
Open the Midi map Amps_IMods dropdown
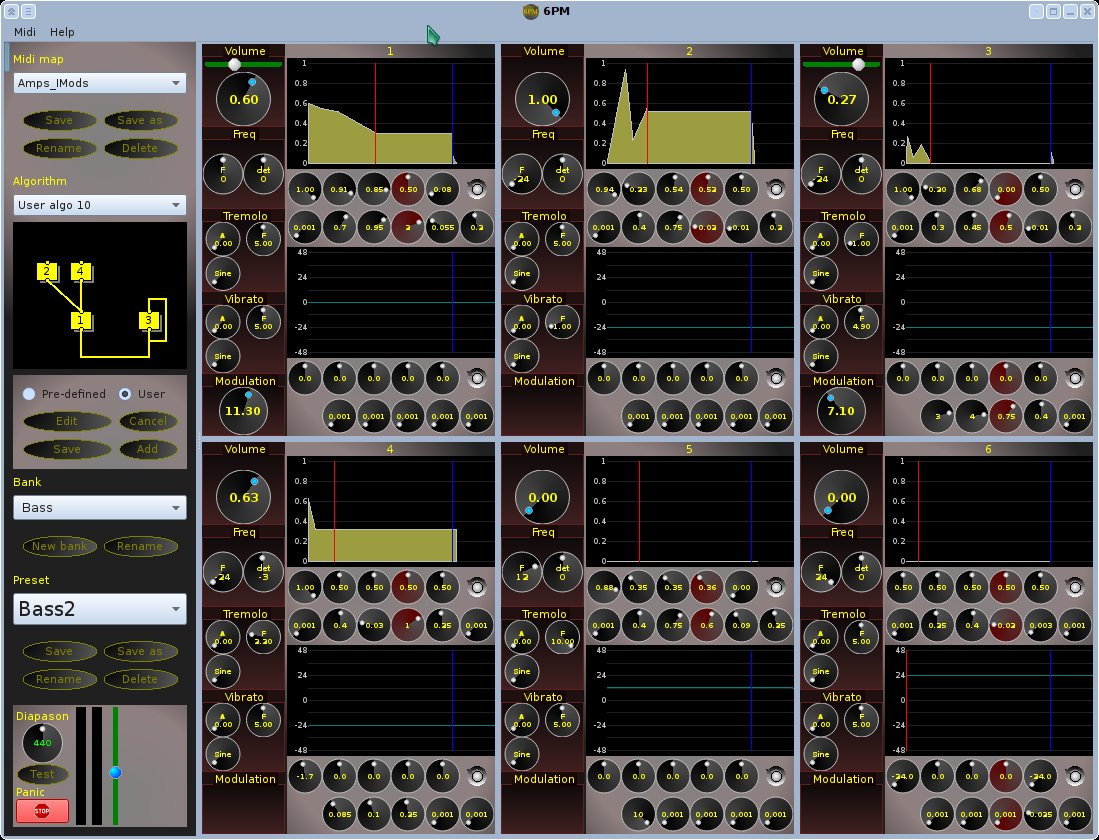click(100, 83)
